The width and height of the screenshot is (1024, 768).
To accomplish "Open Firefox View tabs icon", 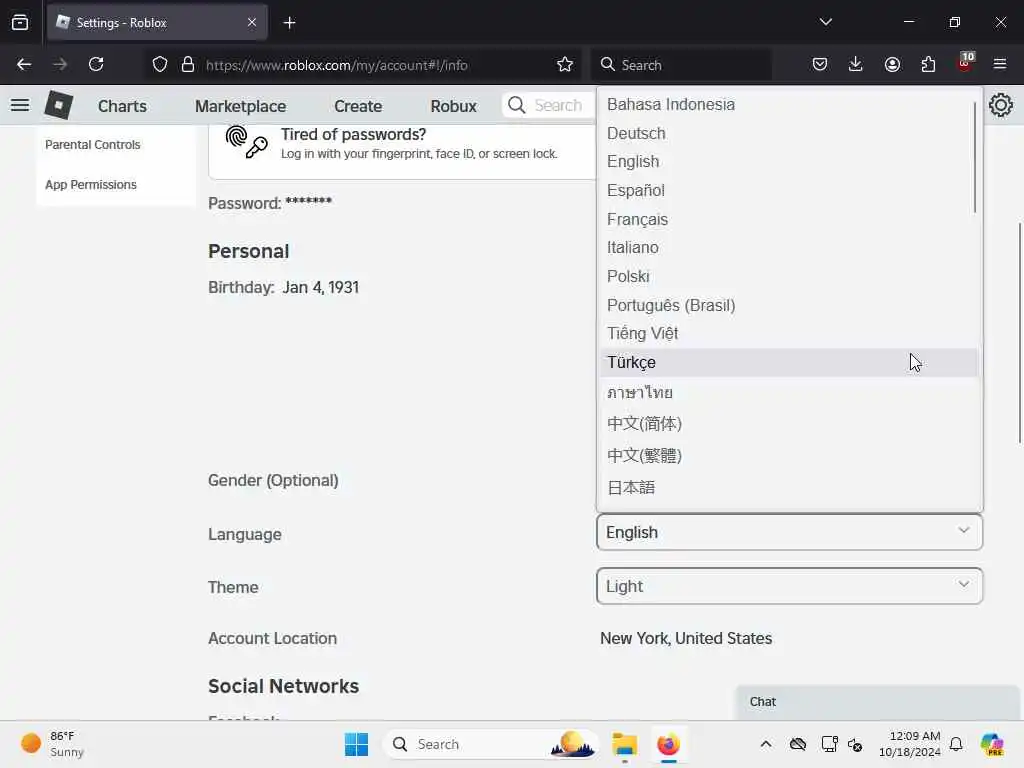I will [20, 23].
